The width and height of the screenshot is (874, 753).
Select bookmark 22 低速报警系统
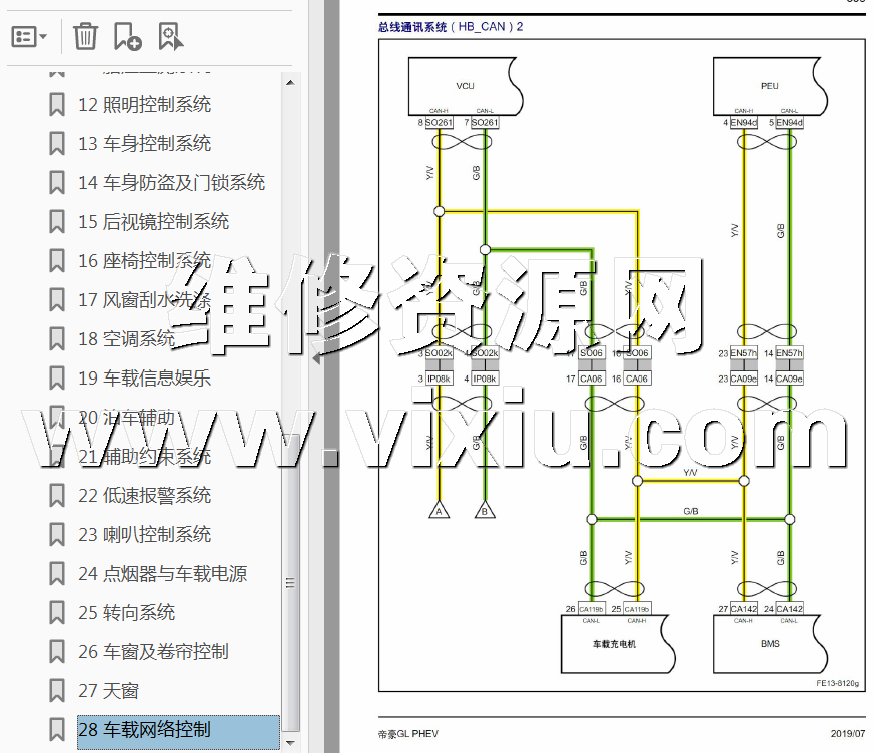(144, 496)
